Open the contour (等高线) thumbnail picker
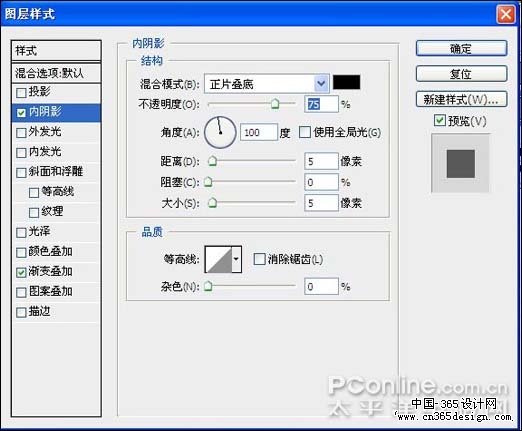 (218, 259)
